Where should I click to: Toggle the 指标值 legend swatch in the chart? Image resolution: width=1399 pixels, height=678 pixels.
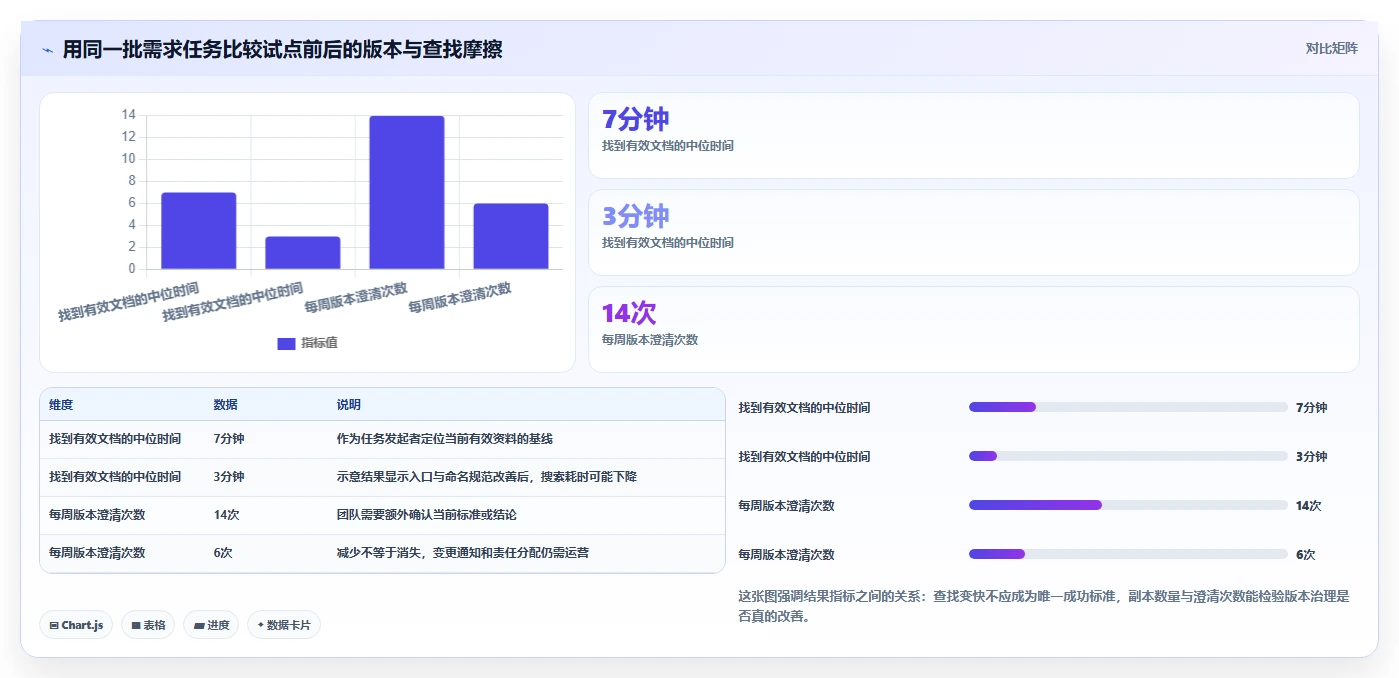286,343
